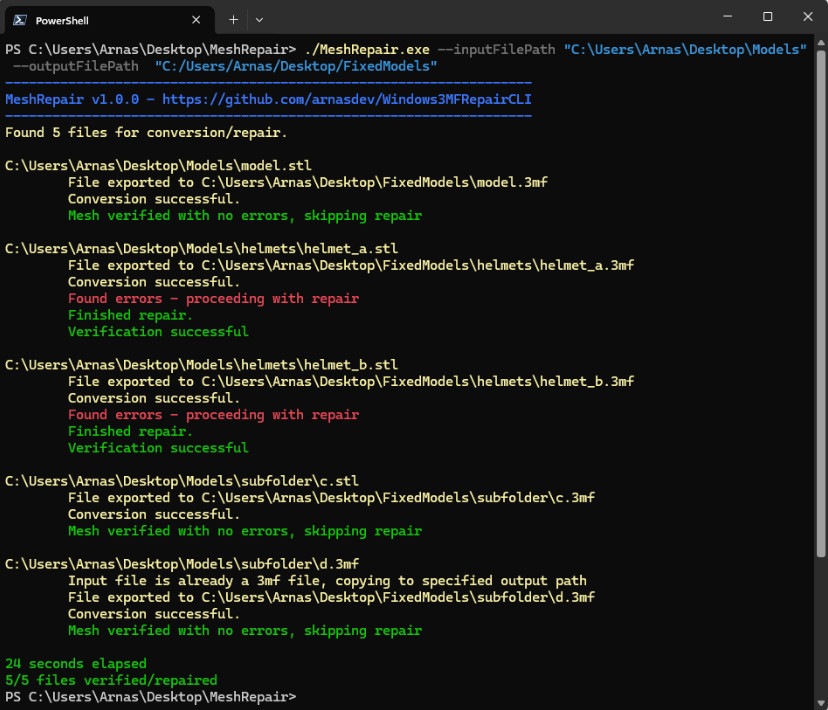Click the ./MeshRepair.exe command text

click(367, 50)
